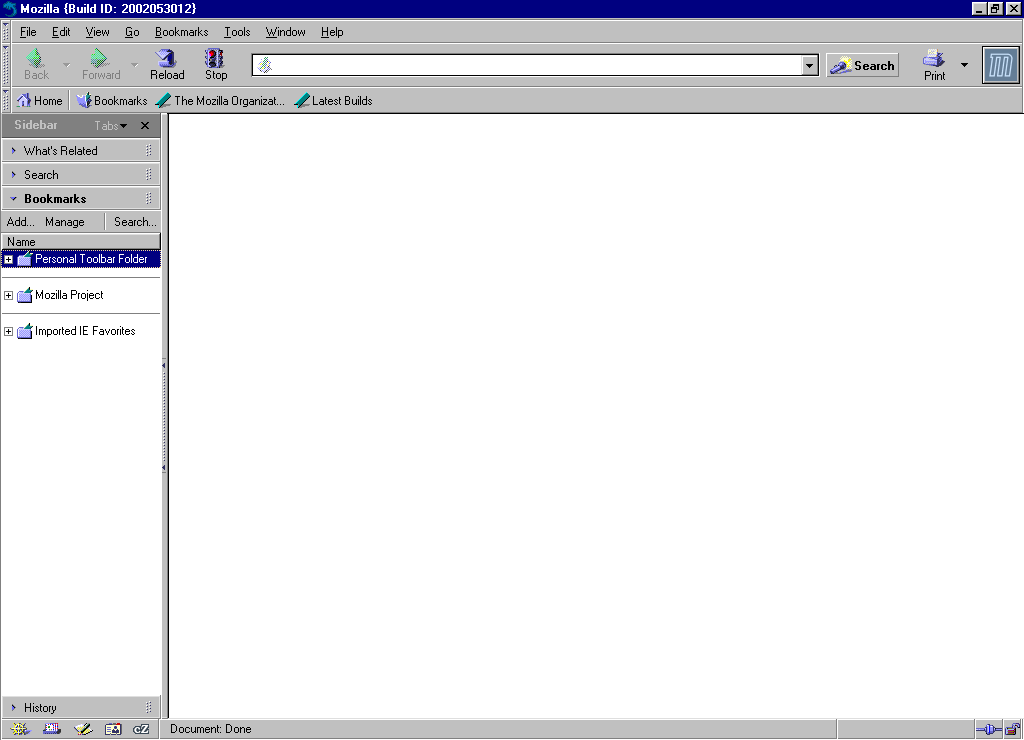Viewport: 1024px width, 740px height.
Task: Expand Personal Toolbar Folder with its plus box
Action: [x=8, y=259]
